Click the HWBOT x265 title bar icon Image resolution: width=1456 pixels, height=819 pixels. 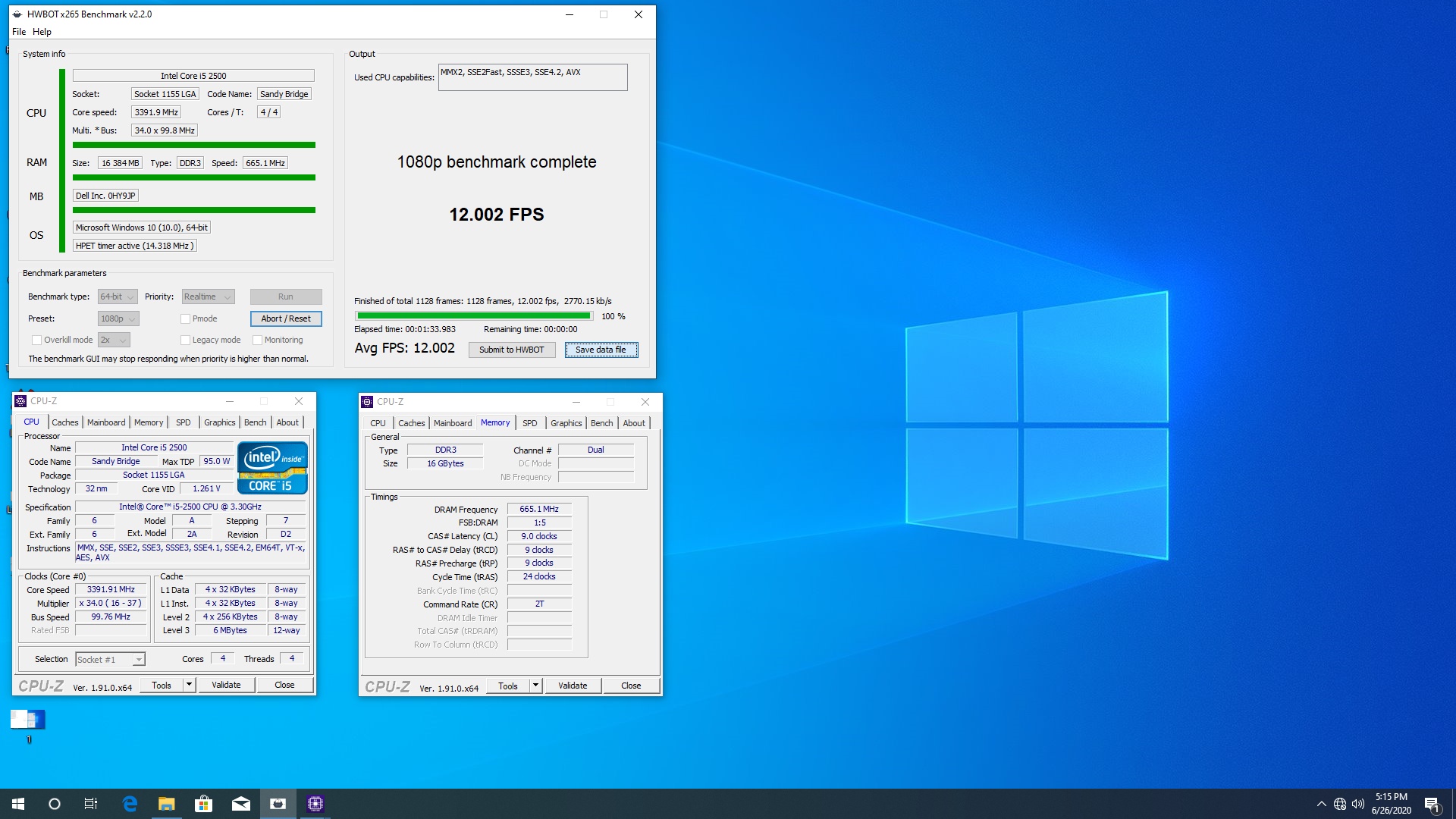click(x=17, y=14)
